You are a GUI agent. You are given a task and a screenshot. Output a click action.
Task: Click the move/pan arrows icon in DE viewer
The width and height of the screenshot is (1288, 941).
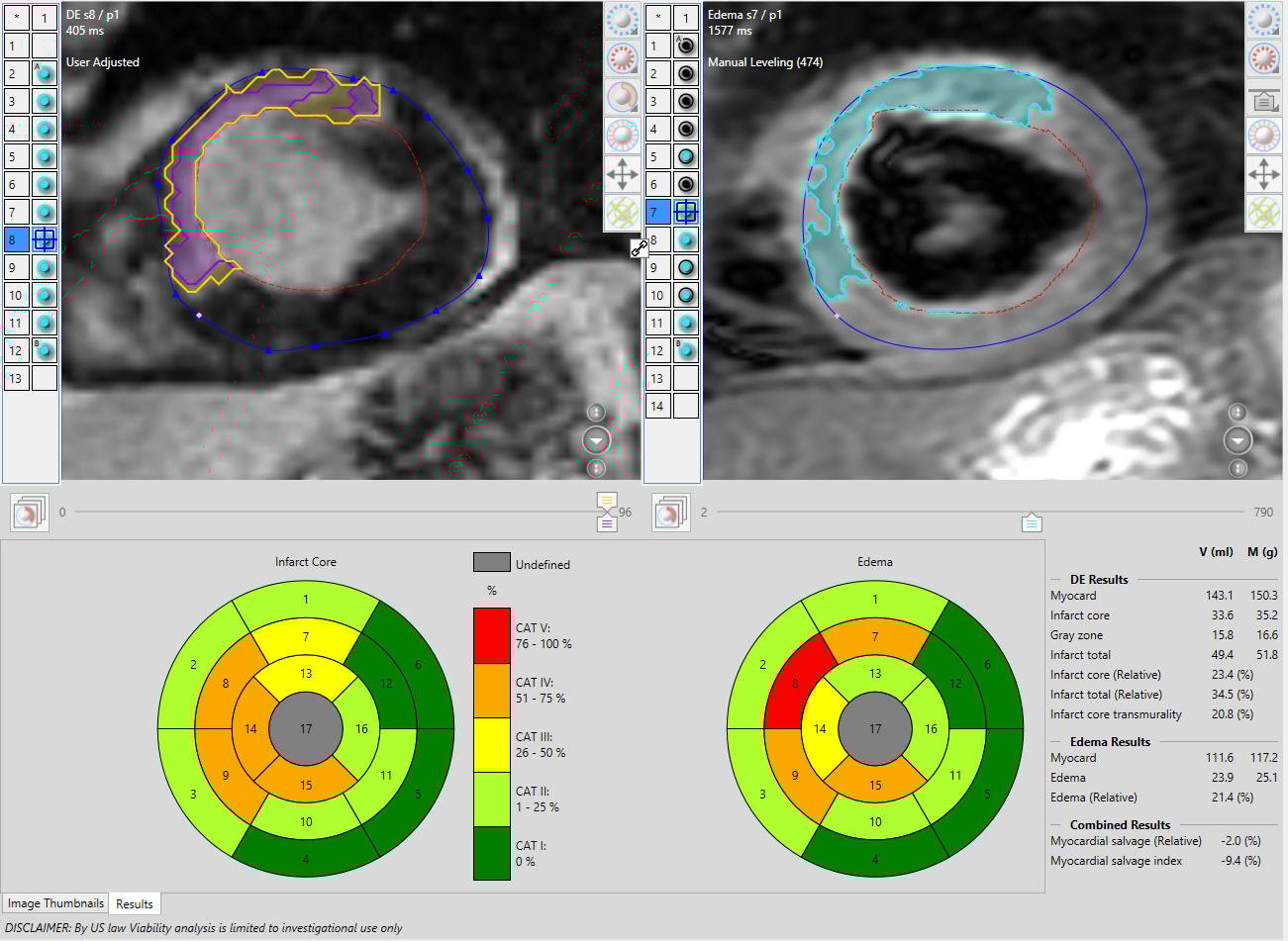[622, 174]
